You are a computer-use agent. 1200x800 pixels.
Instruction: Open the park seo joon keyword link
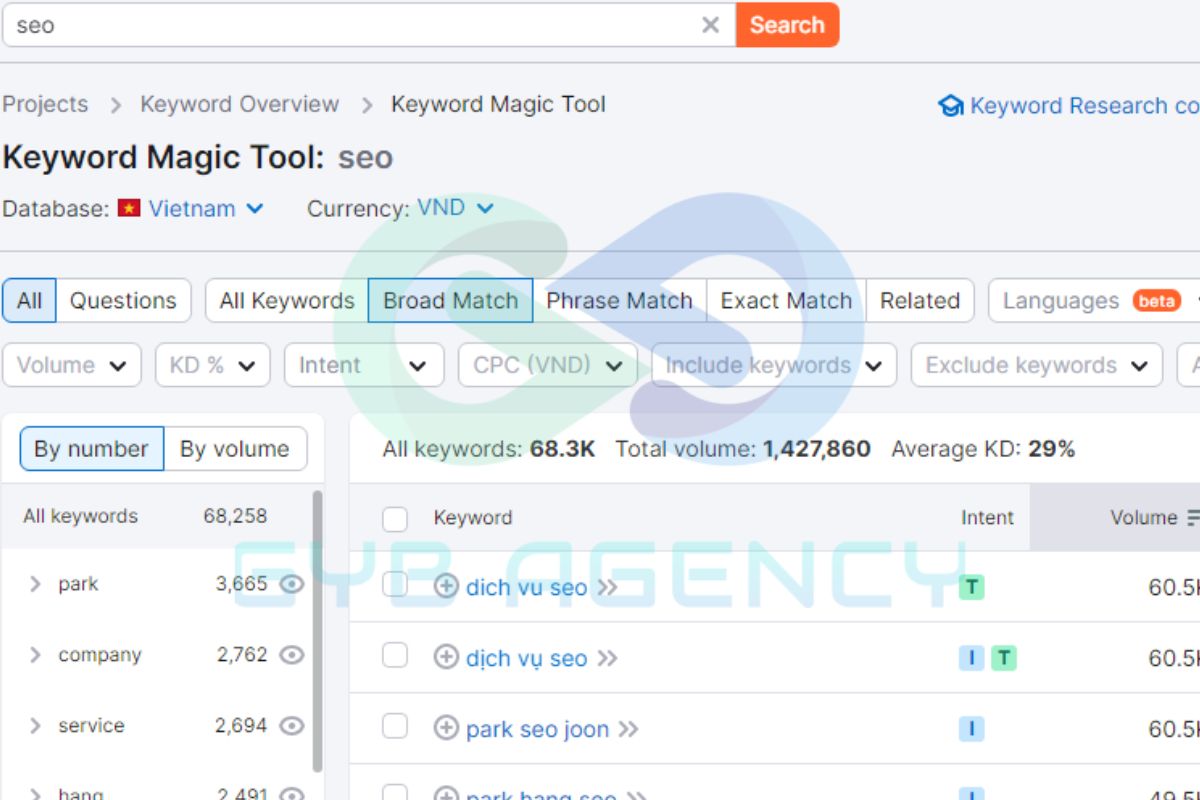(x=537, y=729)
